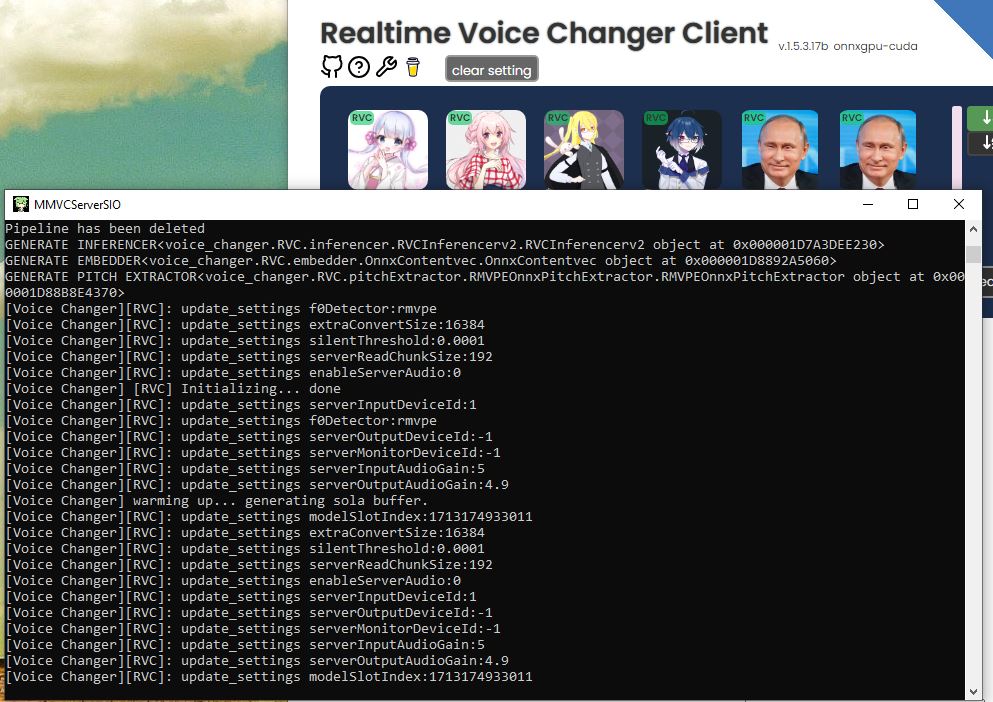This screenshot has width=993, height=702.
Task: Click the version text v.1.5.3.17b onnxgpu-cuda
Action: pyautogui.click(x=847, y=46)
